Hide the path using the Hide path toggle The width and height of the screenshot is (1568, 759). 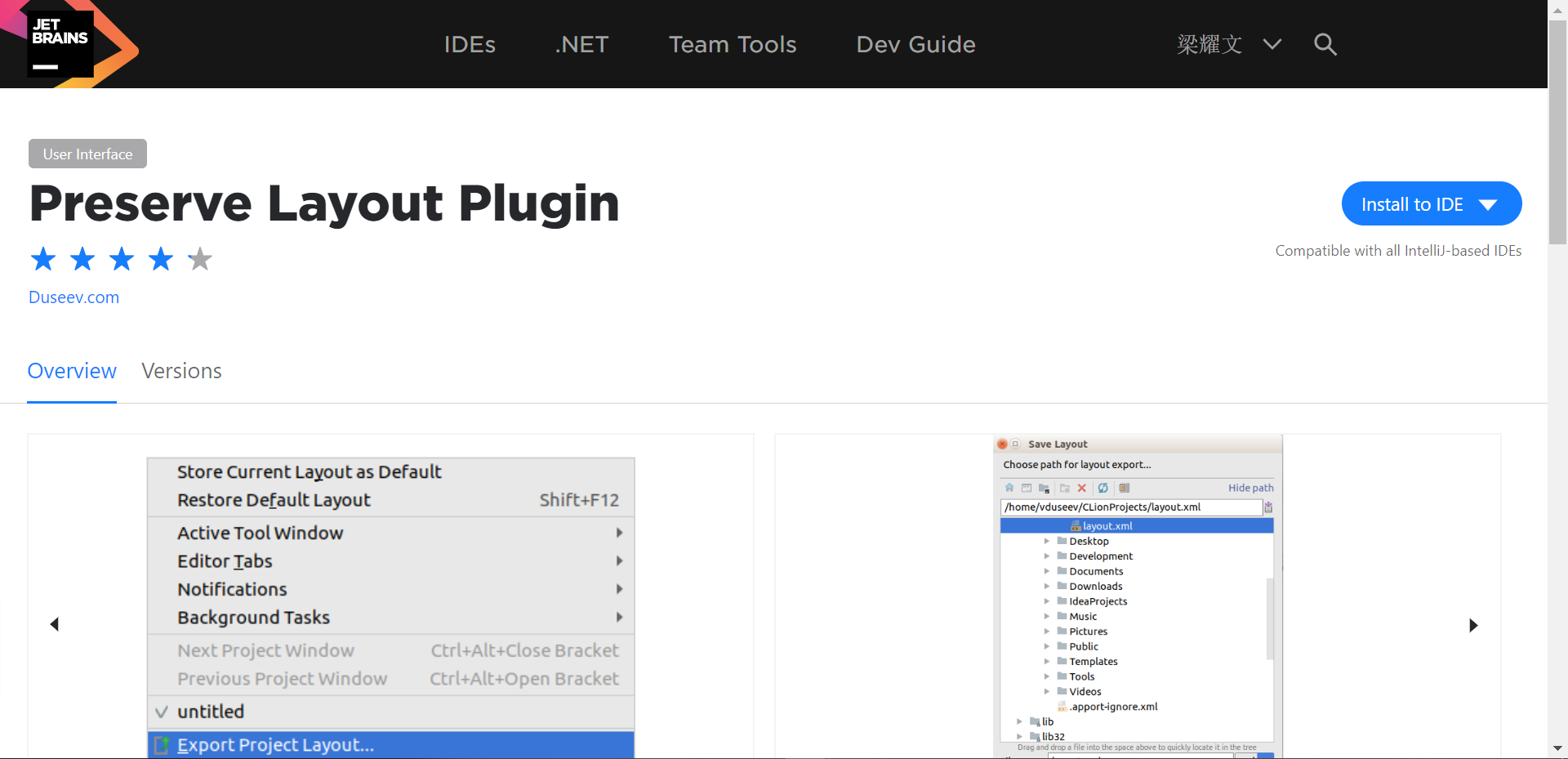tap(1250, 487)
